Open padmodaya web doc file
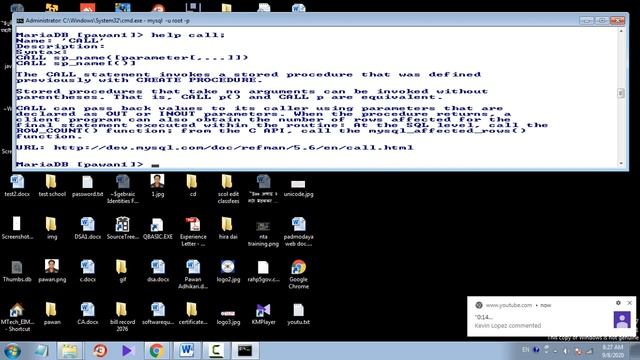 click(x=298, y=231)
